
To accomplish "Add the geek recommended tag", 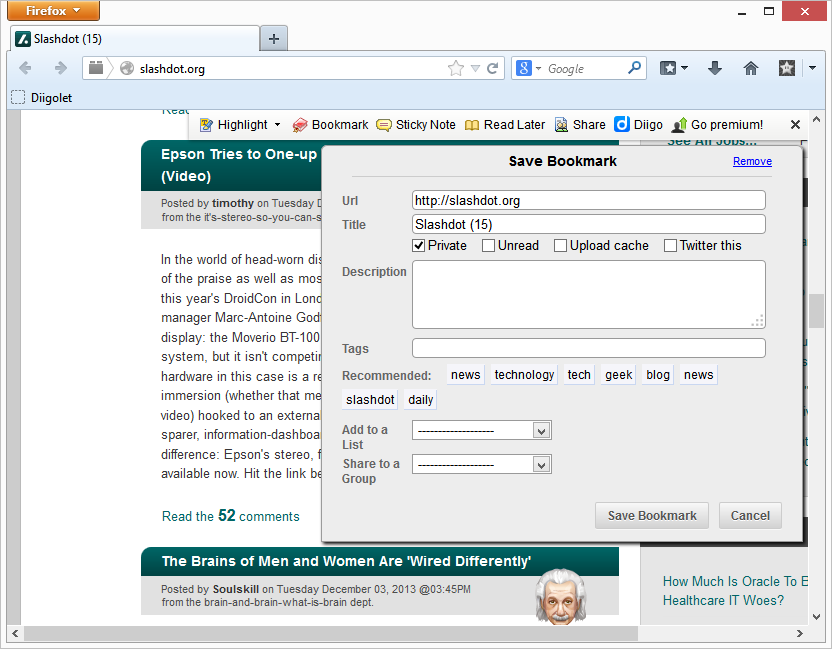I will (x=618, y=375).
